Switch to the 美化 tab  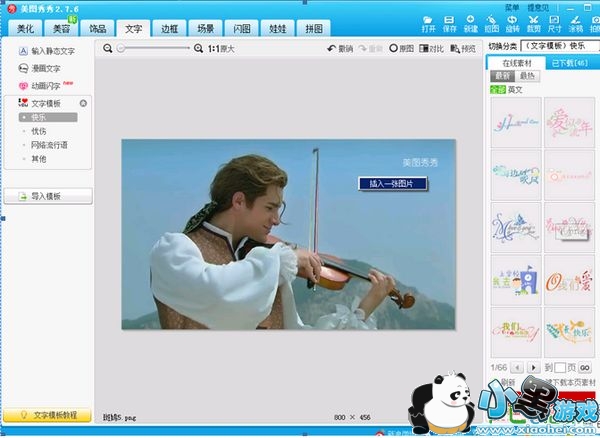pos(25,29)
